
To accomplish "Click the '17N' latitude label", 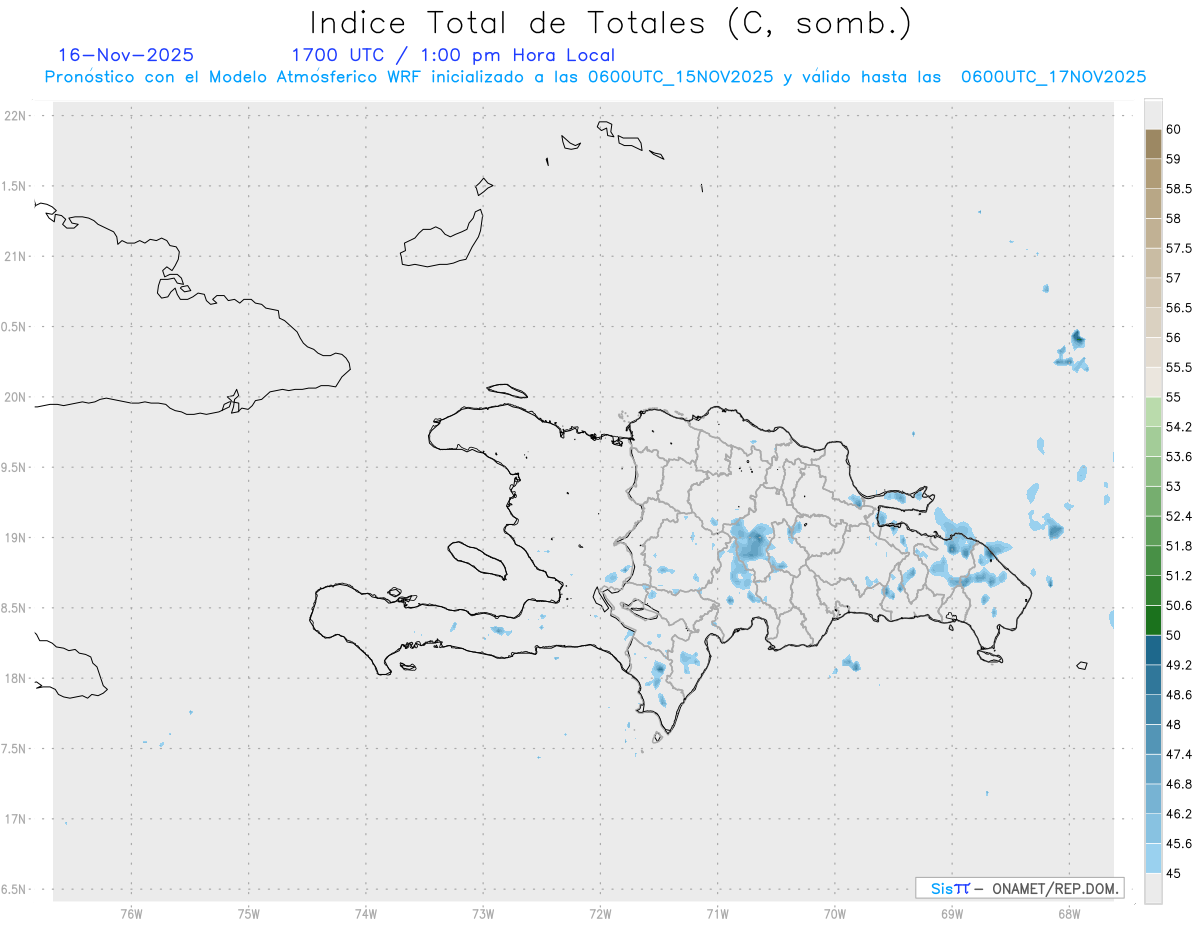I will click(x=16, y=819).
